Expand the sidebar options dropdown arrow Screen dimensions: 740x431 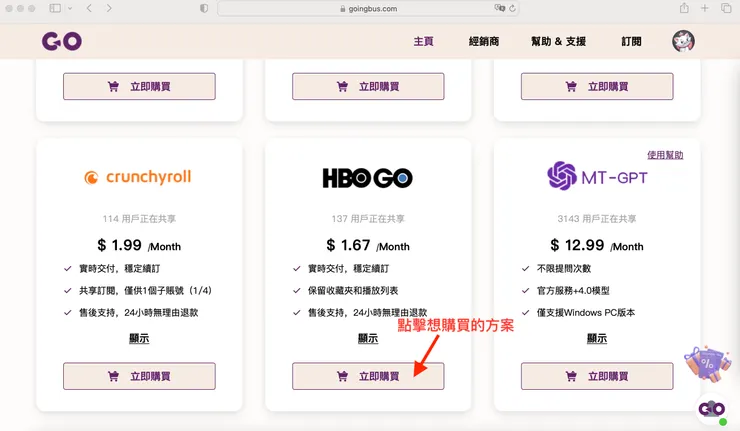click(70, 8)
